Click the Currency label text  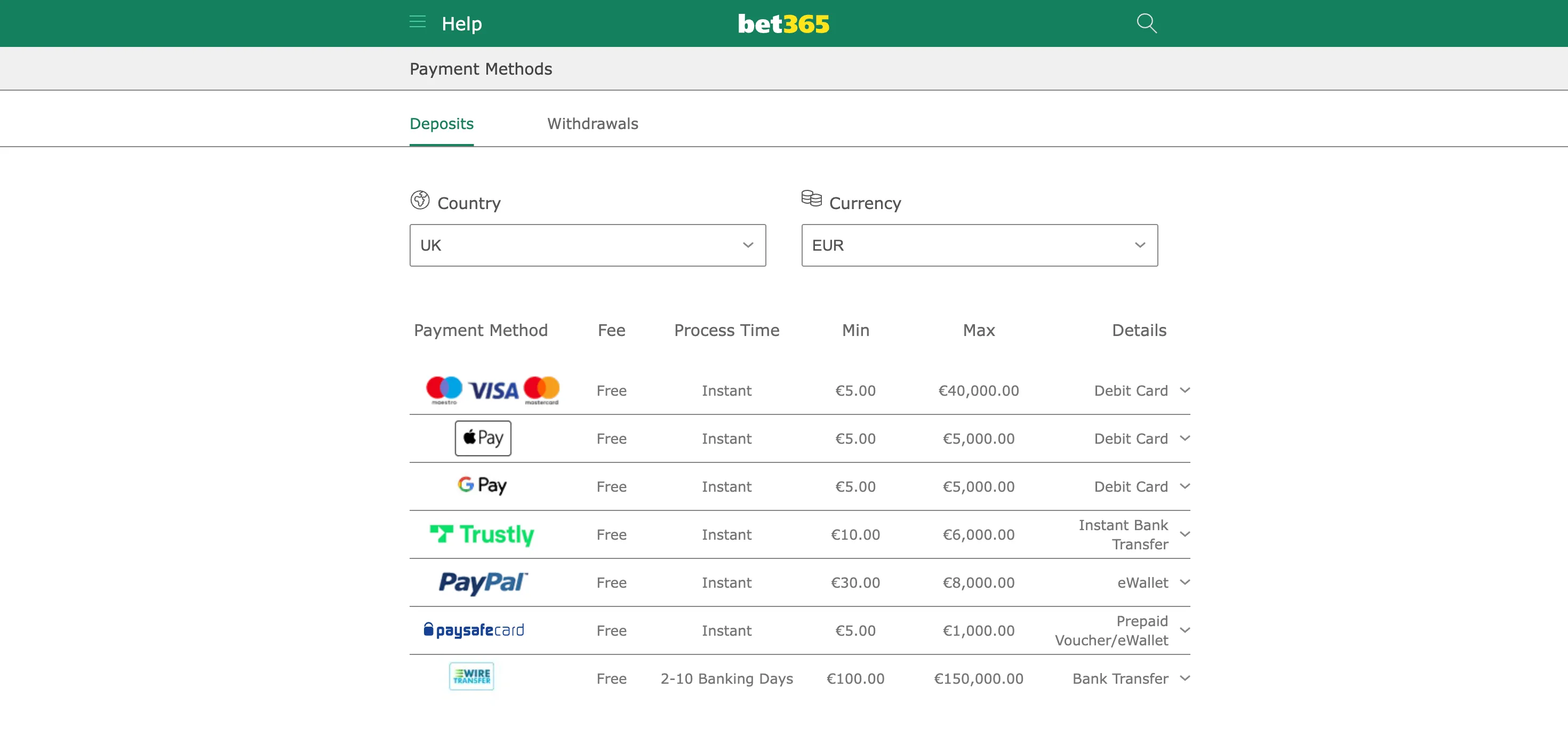coord(865,203)
